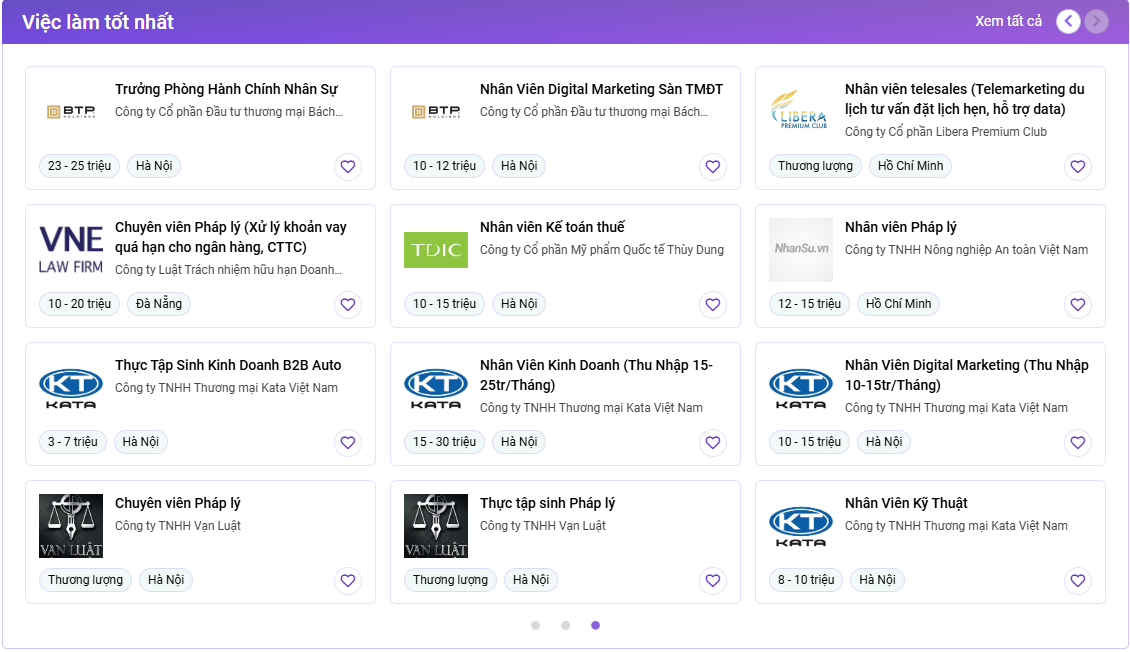Click the 23 - 25 triệu salary tag

(x=79, y=166)
